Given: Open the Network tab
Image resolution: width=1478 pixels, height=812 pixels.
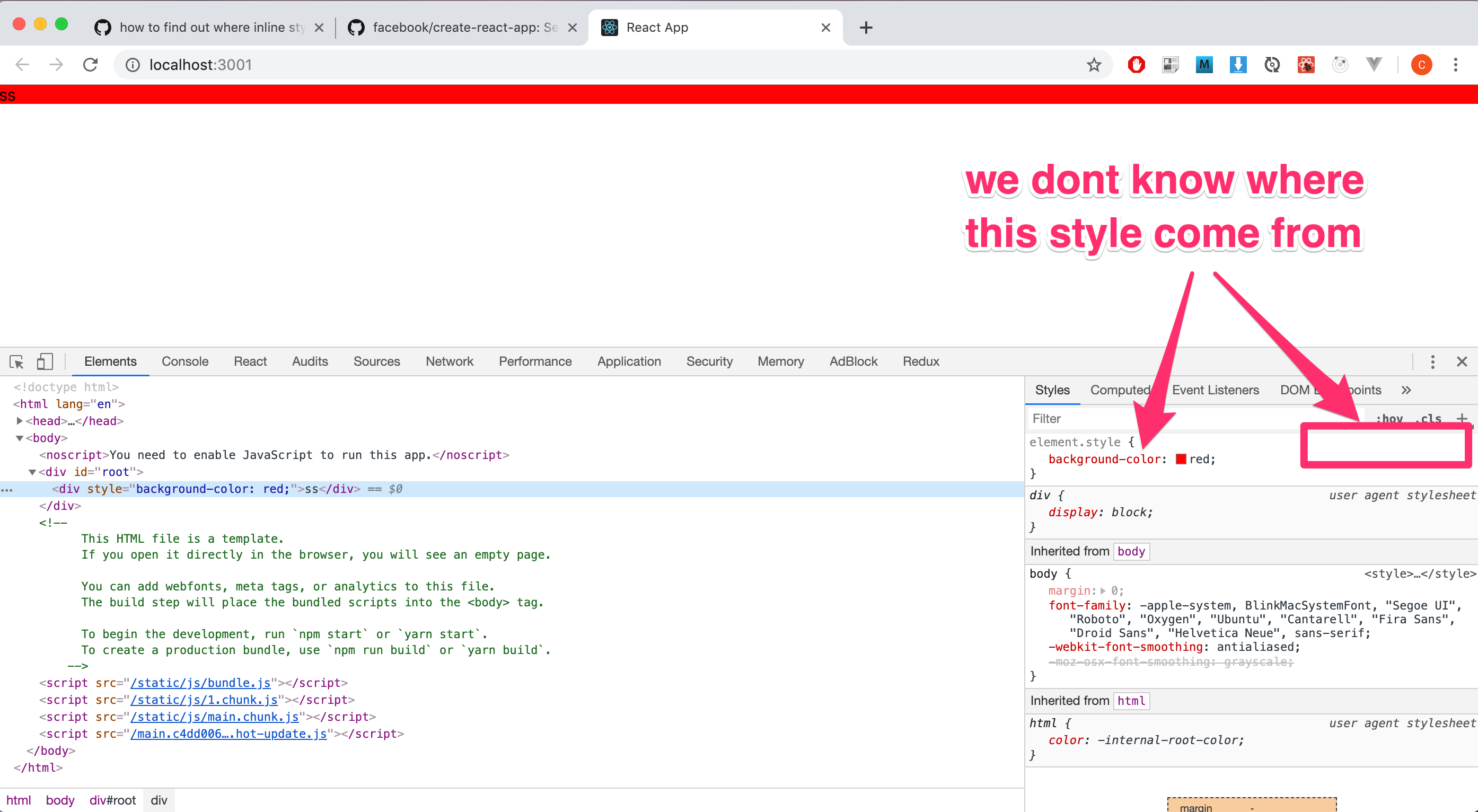Looking at the screenshot, I should click(x=449, y=361).
